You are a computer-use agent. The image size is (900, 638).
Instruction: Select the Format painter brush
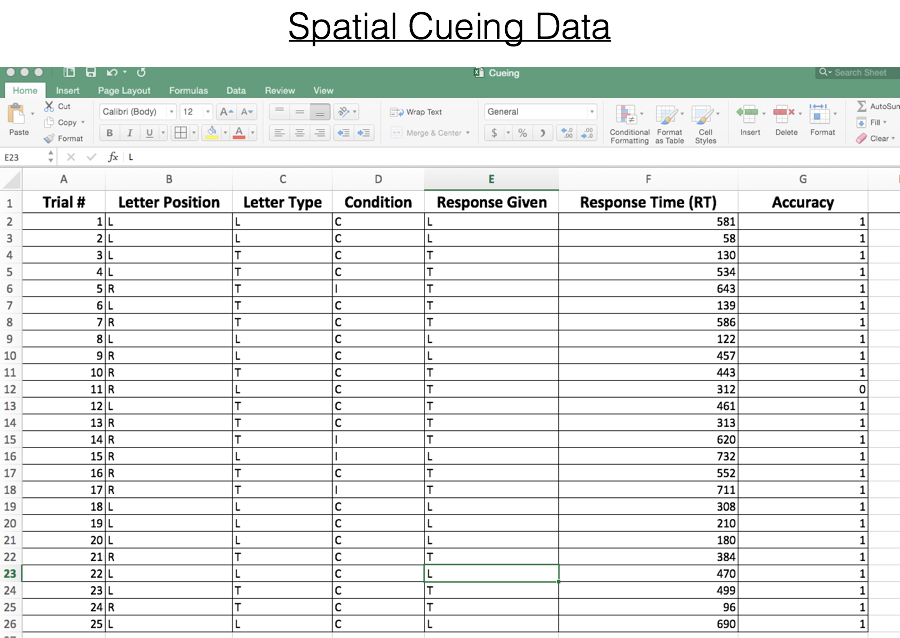(49, 138)
